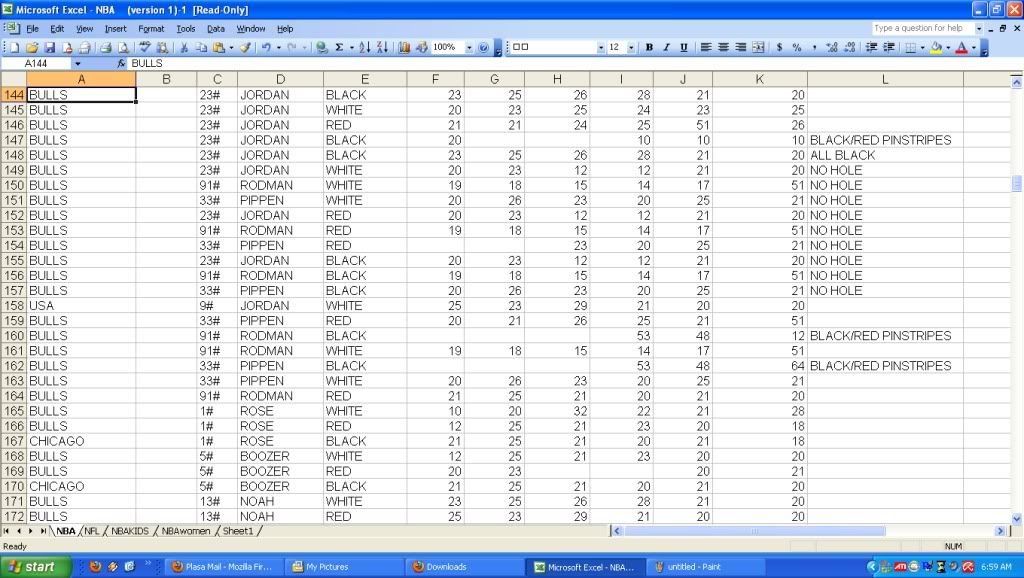Apply the red Font Color
This screenshot has height=578, width=1024.
(961, 47)
